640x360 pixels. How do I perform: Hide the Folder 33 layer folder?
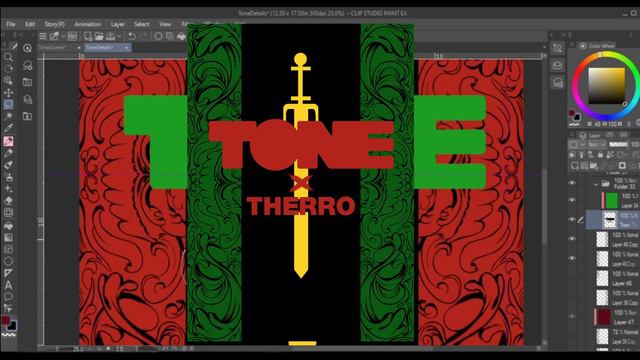tap(572, 183)
